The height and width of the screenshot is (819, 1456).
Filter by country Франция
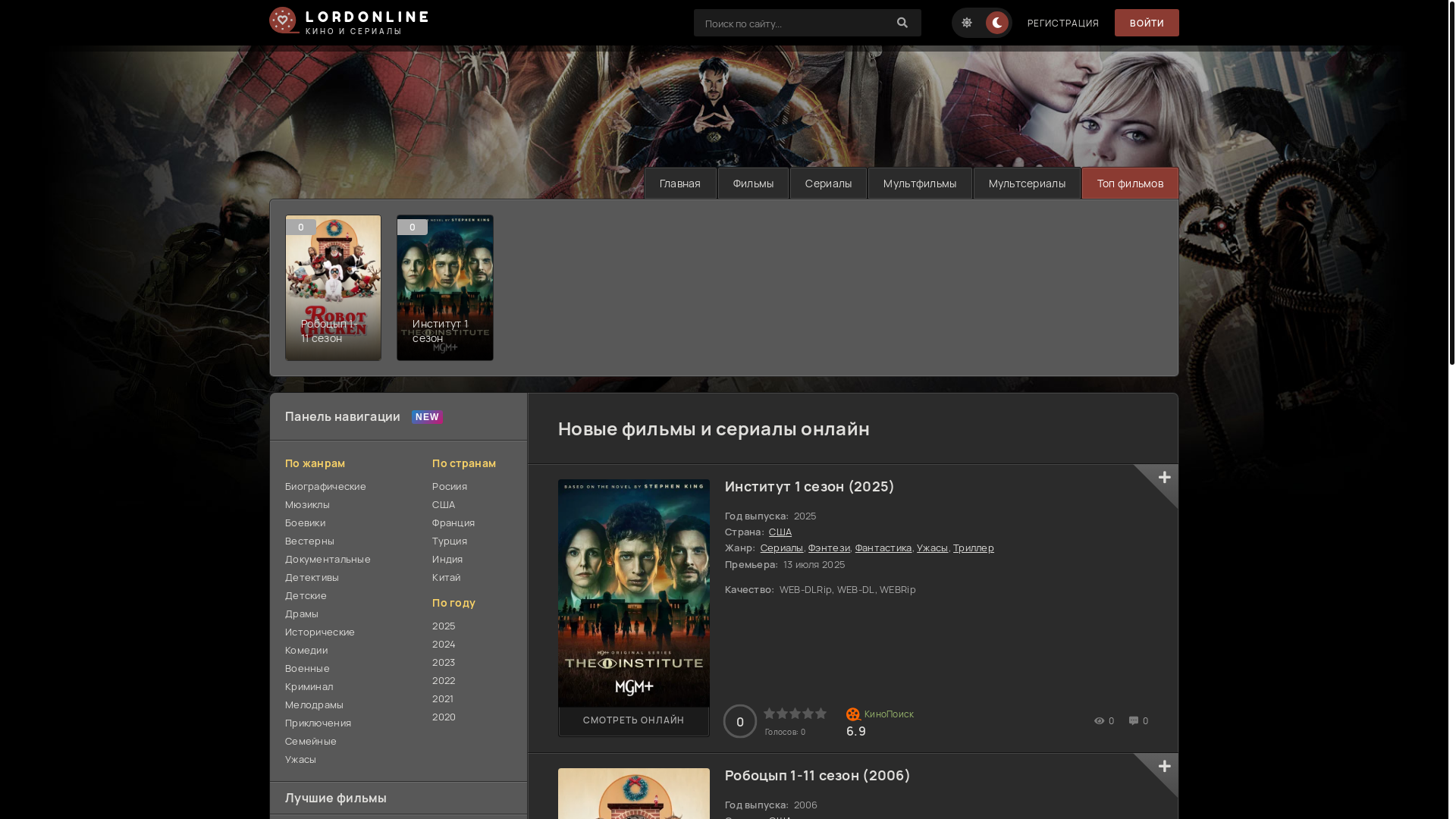tap(453, 522)
